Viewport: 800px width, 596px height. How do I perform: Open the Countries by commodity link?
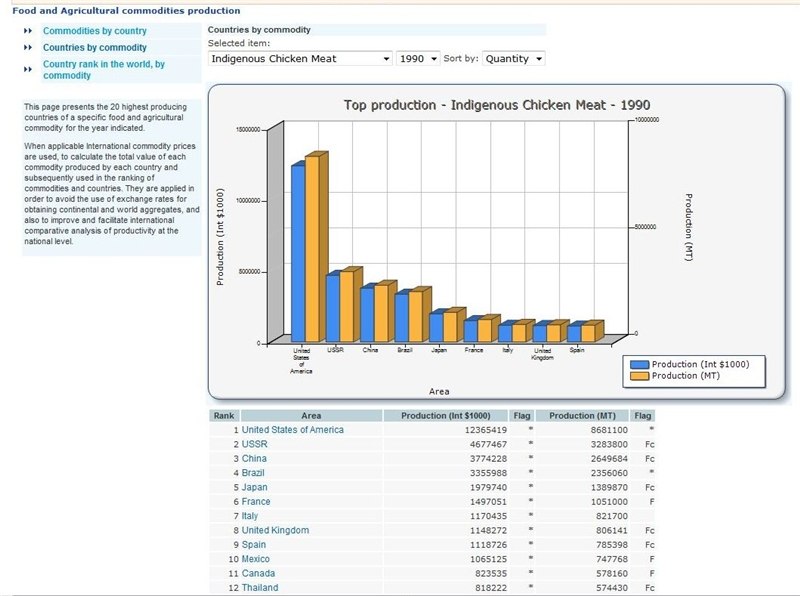[94, 47]
